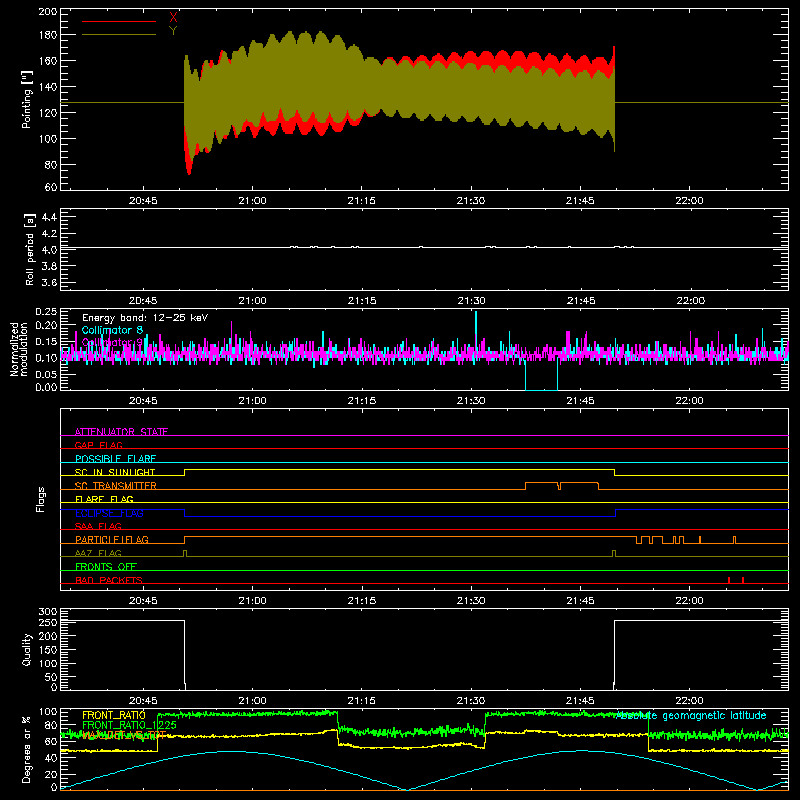Click the red 'X' legend label
Screen dimensions: 800x800
coord(173,18)
